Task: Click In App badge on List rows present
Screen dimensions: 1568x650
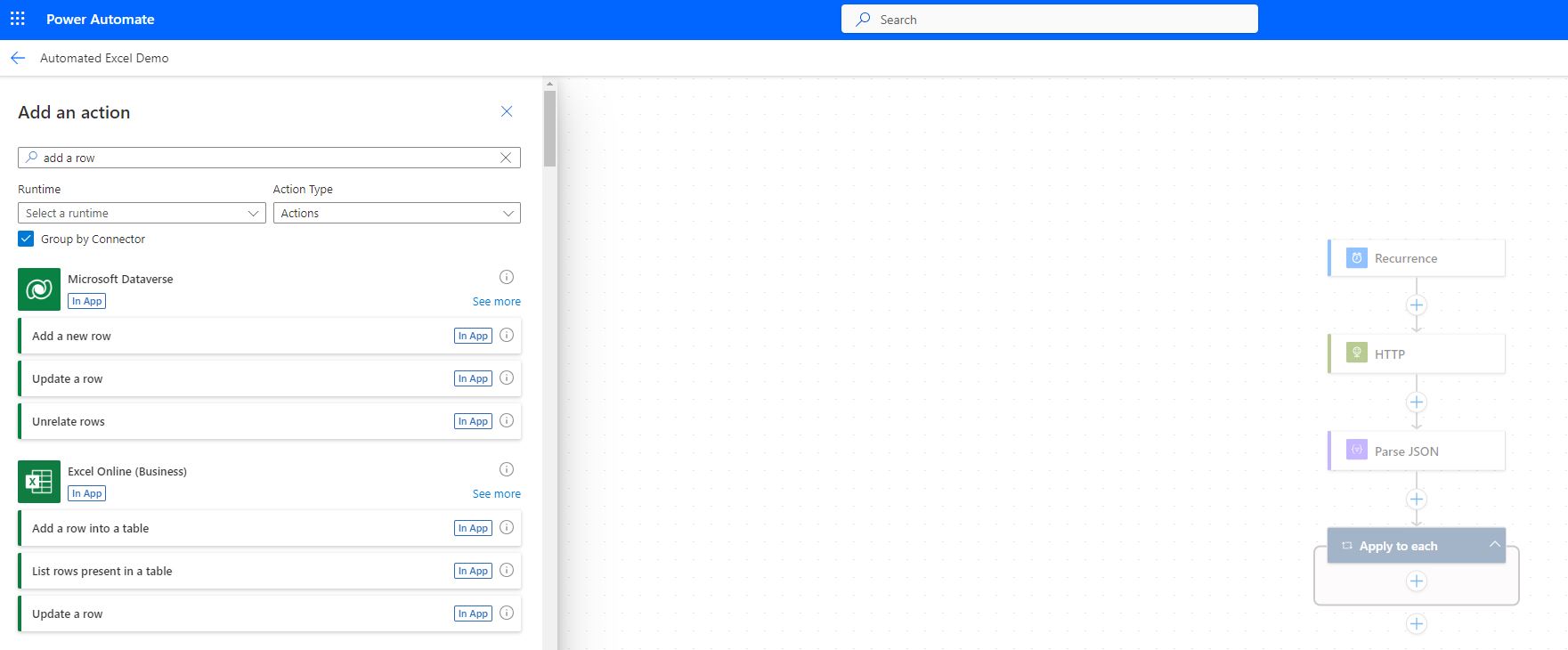Action: tap(473, 571)
